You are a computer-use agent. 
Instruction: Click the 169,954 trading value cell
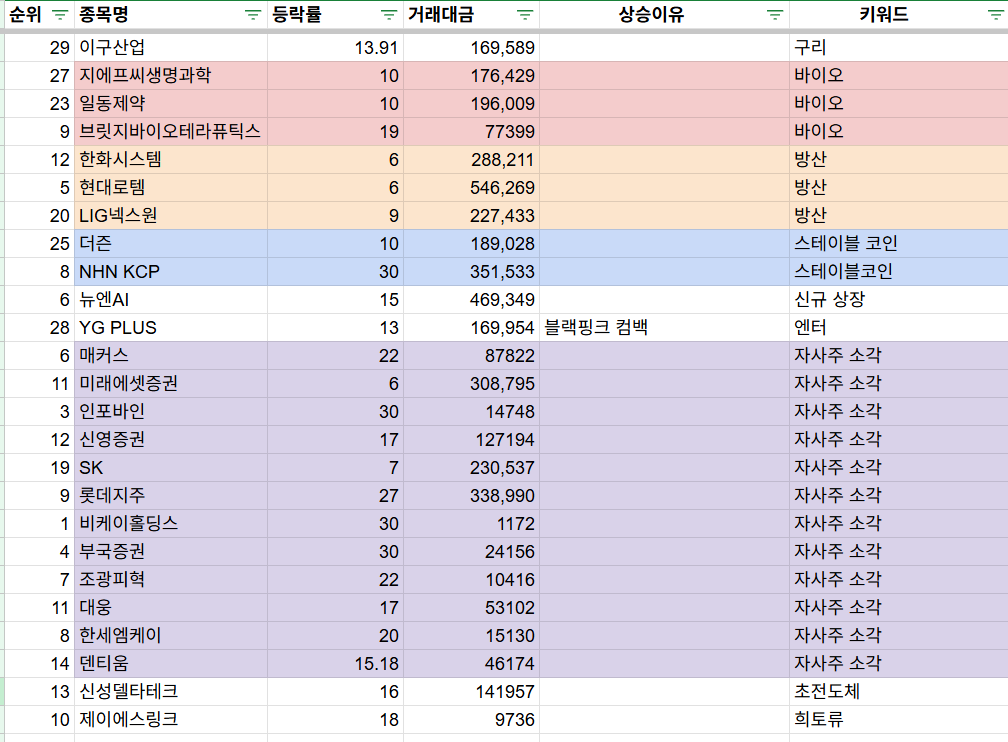pyautogui.click(x=471, y=327)
